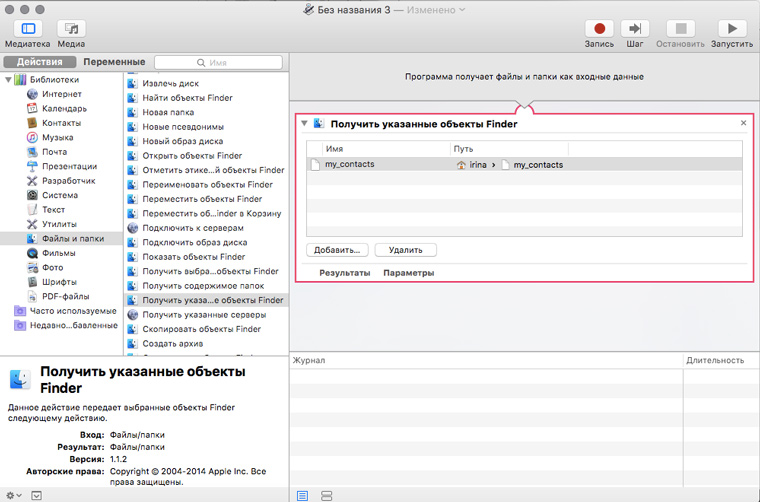
Task: Open the gear menu at bottom left
Action: click(x=12, y=495)
